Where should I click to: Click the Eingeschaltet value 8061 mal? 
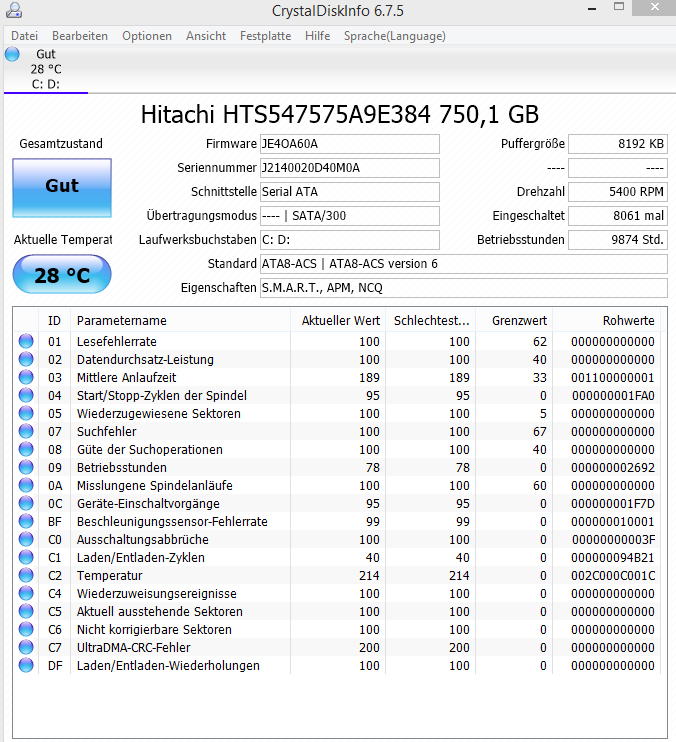pyautogui.click(x=618, y=216)
